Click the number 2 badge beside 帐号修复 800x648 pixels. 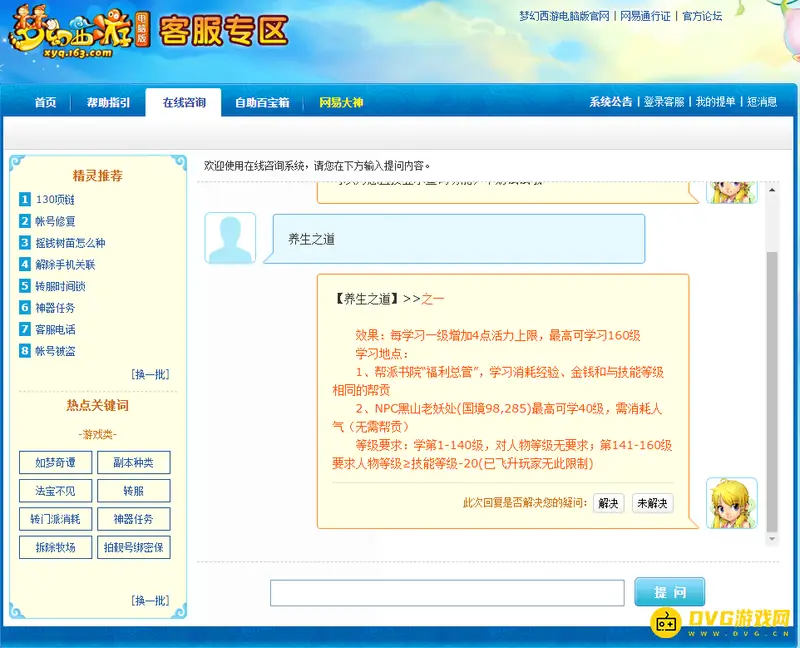point(25,220)
